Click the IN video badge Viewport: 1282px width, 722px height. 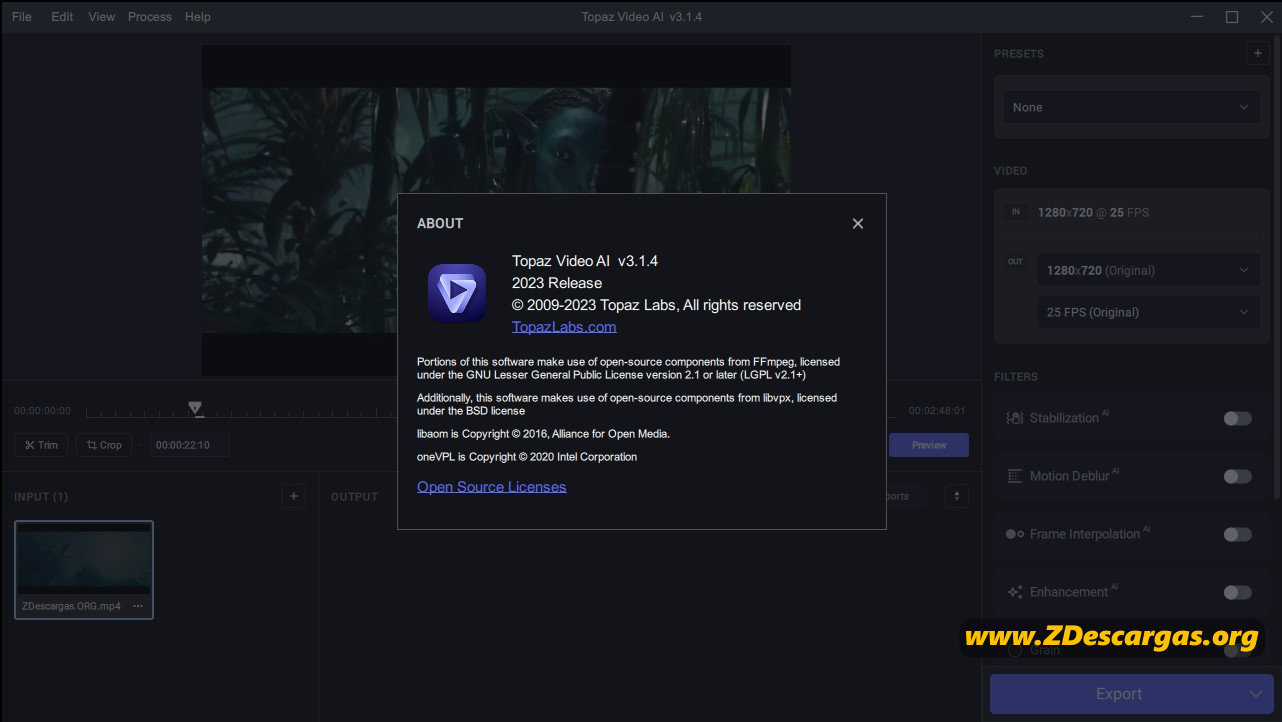(1016, 212)
